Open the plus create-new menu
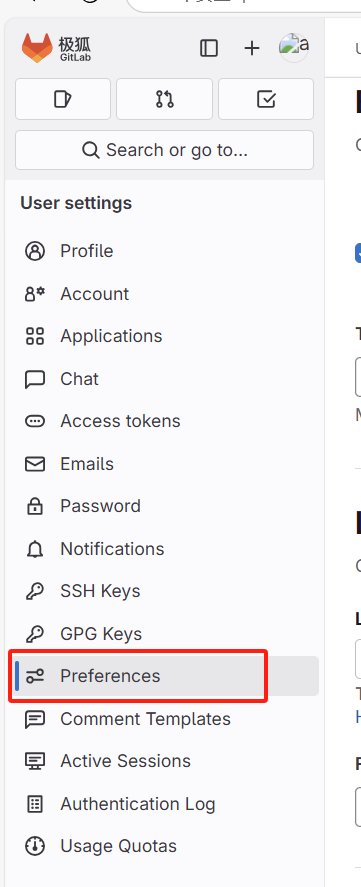 (x=252, y=48)
